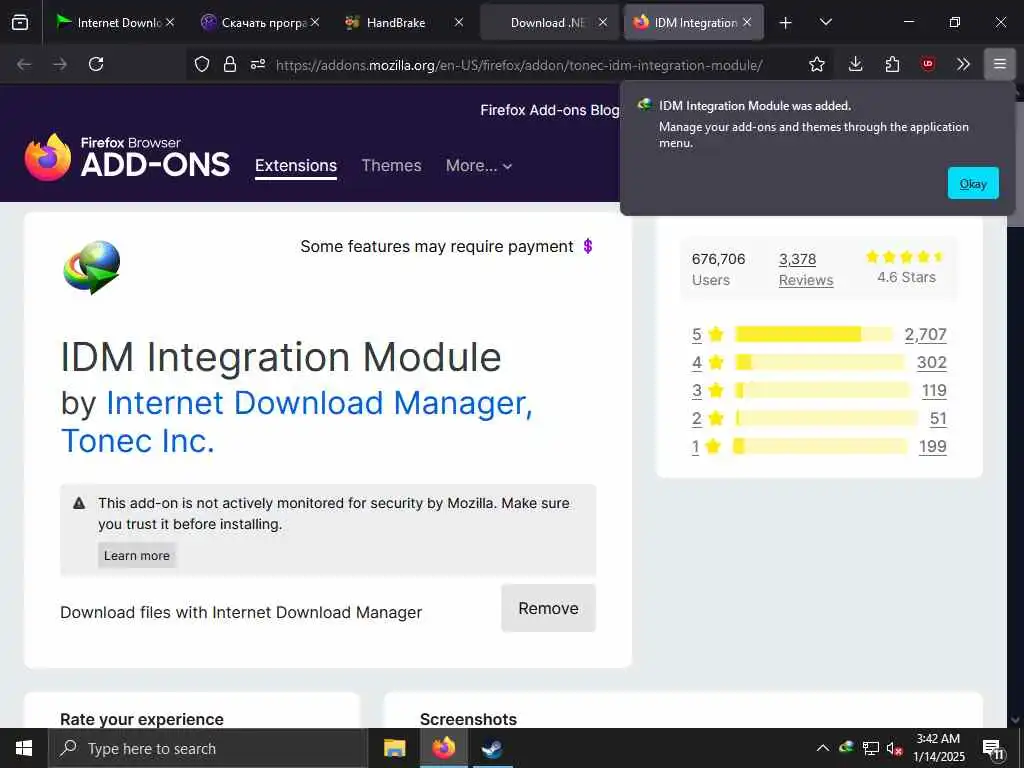Close the IDM Integration tab
The image size is (1024, 768).
coord(747,23)
